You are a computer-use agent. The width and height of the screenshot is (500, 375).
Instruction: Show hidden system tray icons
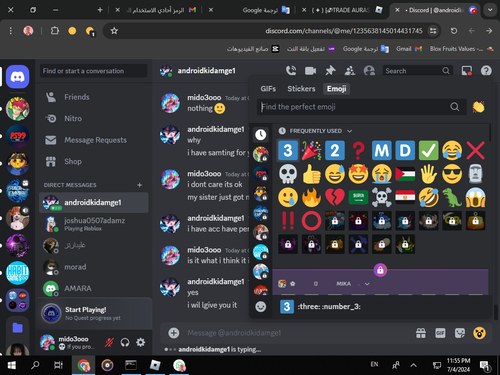414,365
